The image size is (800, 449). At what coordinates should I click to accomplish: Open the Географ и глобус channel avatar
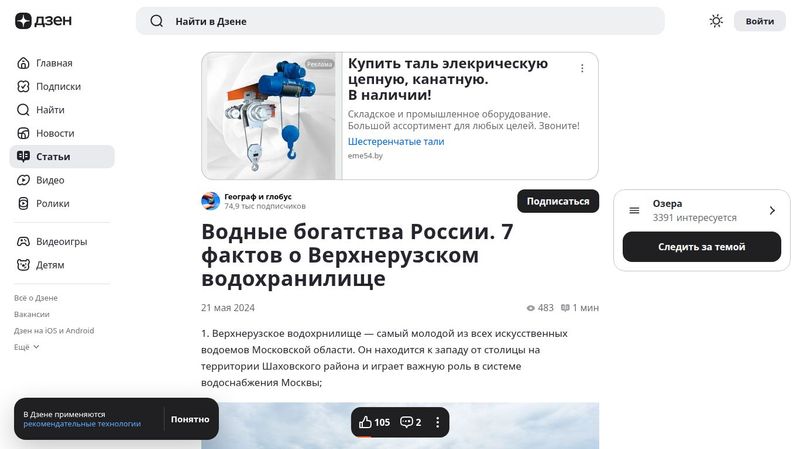click(210, 201)
